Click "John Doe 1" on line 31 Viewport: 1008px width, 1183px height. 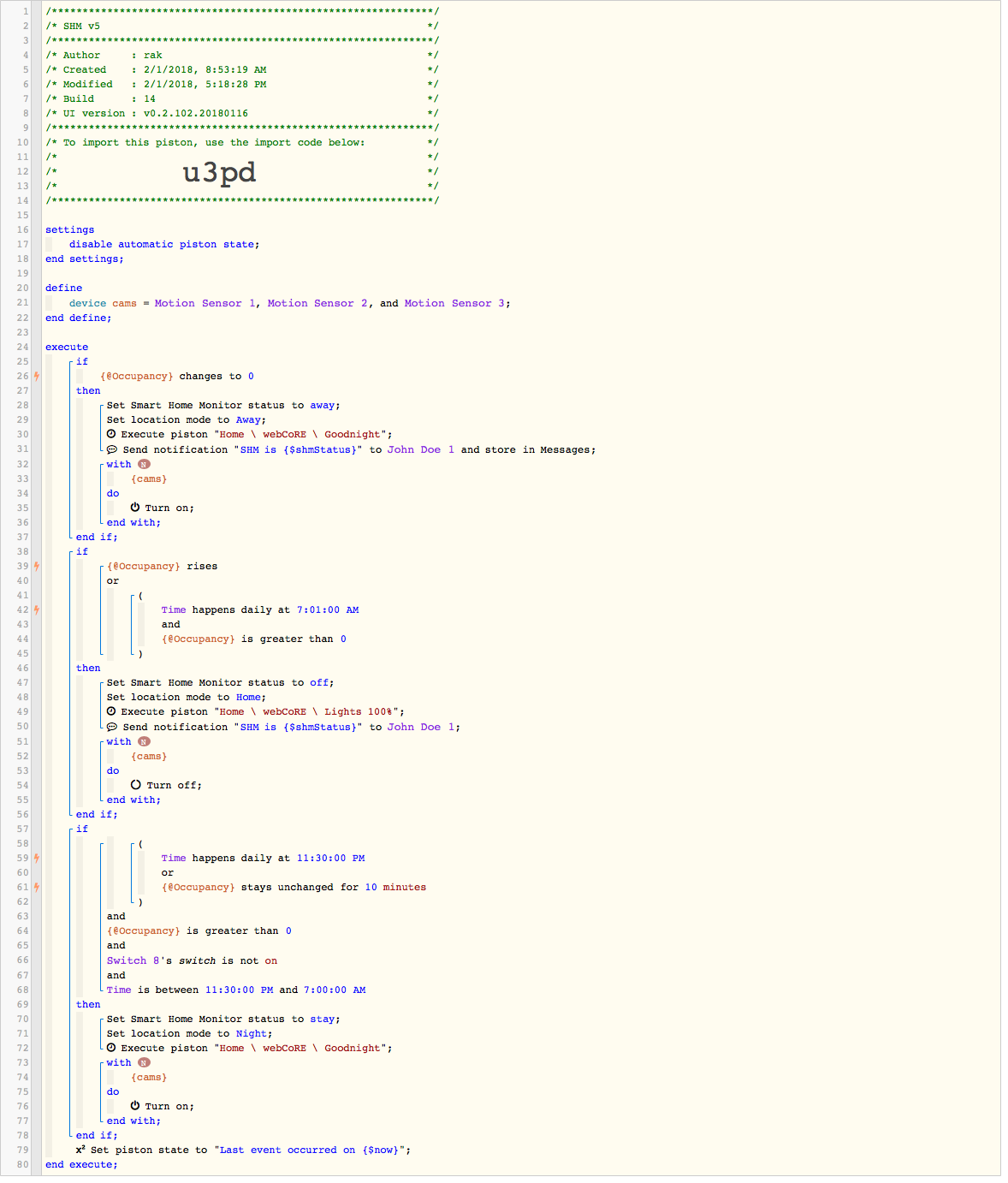[421, 449]
